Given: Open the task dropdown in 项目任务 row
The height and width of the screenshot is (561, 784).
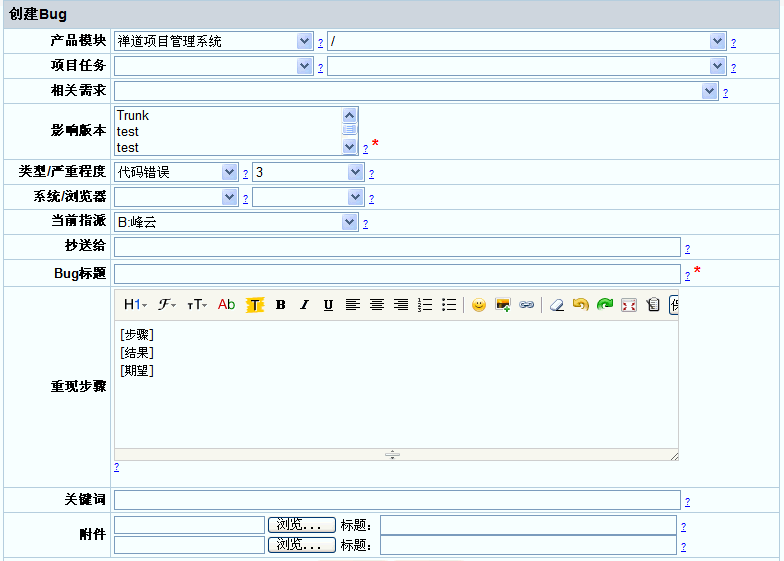Looking at the screenshot, I should pyautogui.click(x=526, y=66).
